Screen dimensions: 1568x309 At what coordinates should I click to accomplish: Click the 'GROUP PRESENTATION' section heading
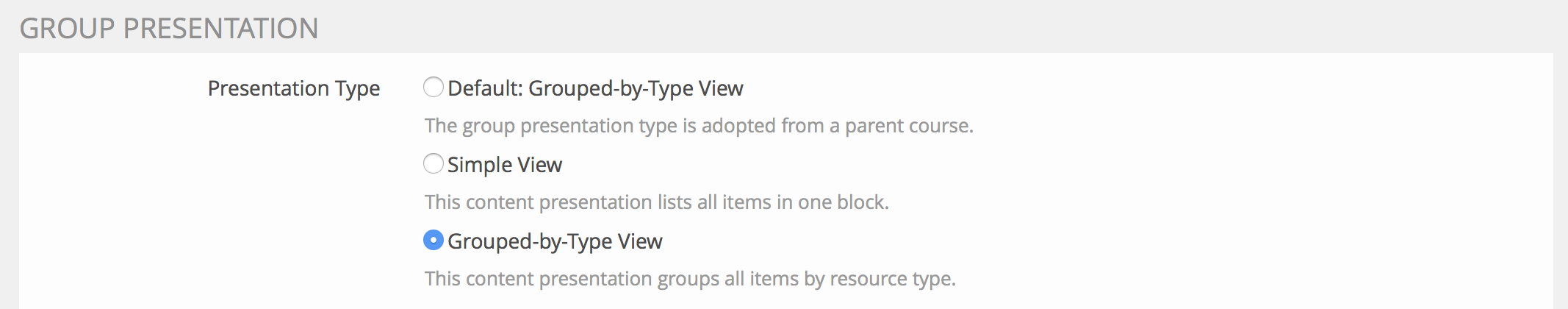[x=169, y=29]
